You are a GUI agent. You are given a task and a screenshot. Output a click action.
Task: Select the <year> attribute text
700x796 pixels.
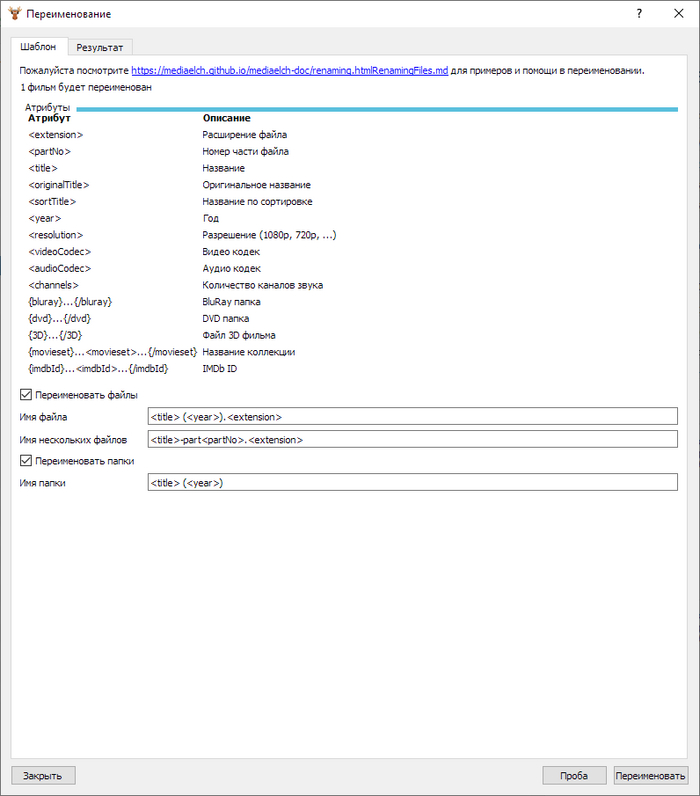click(45, 218)
